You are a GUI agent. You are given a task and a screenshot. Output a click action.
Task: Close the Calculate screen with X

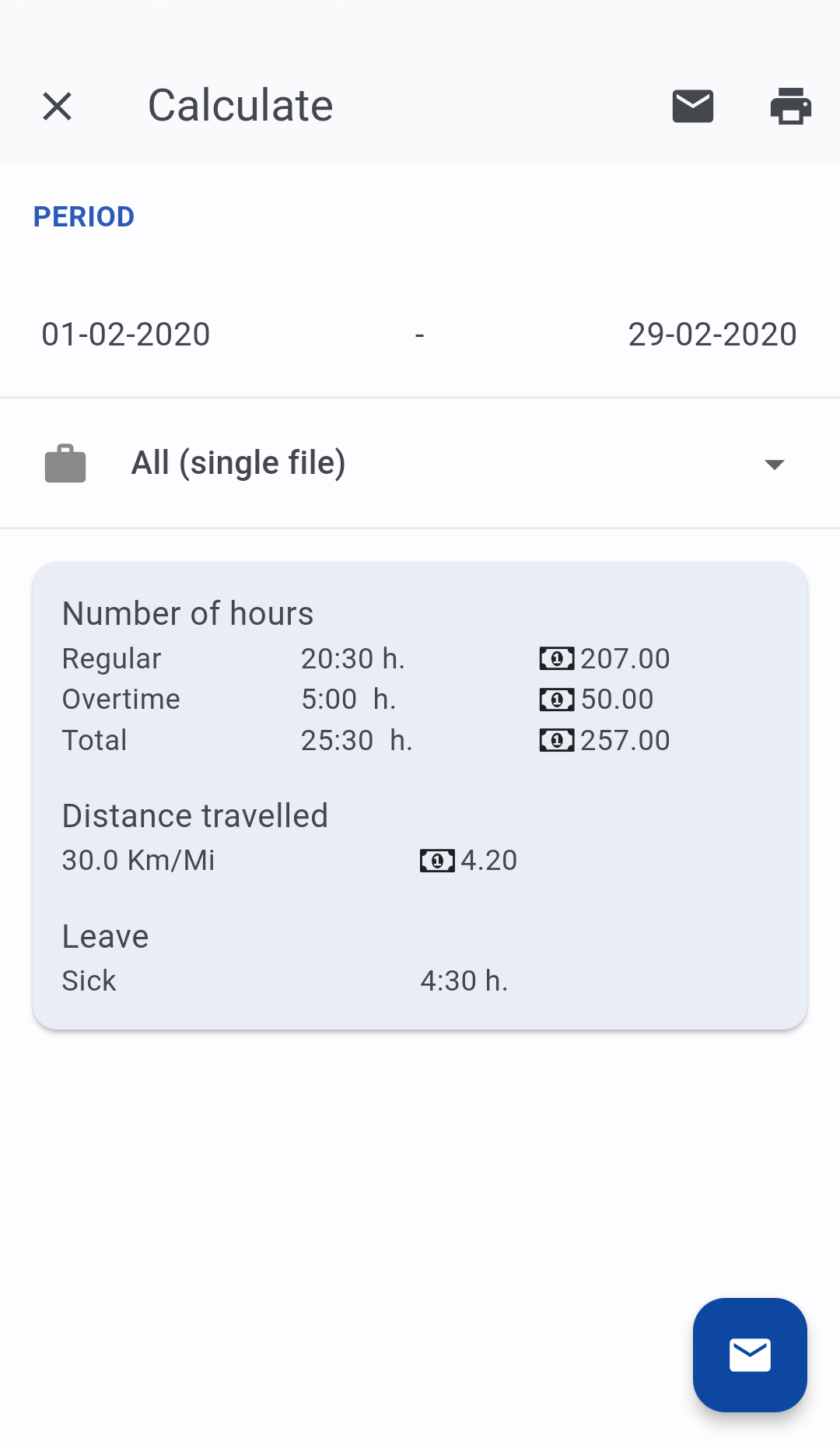click(x=57, y=106)
